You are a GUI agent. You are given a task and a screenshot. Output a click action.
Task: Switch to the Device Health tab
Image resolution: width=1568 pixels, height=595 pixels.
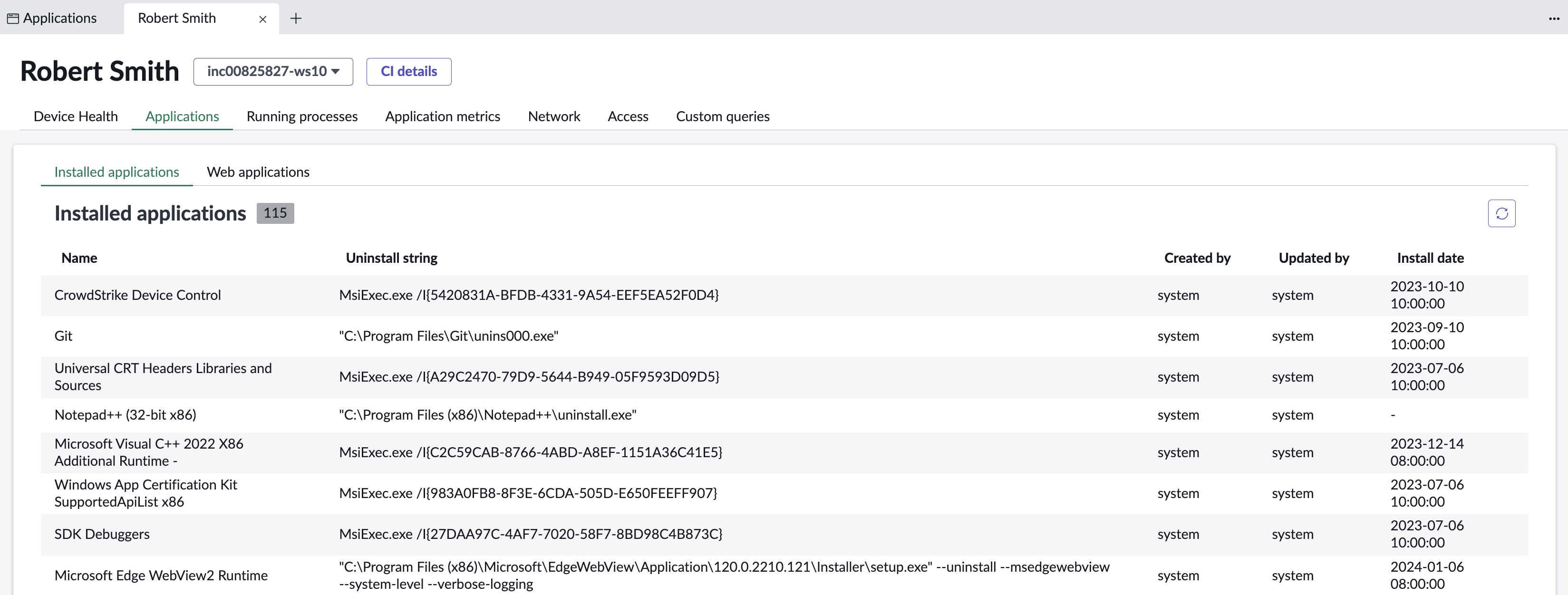coord(76,116)
